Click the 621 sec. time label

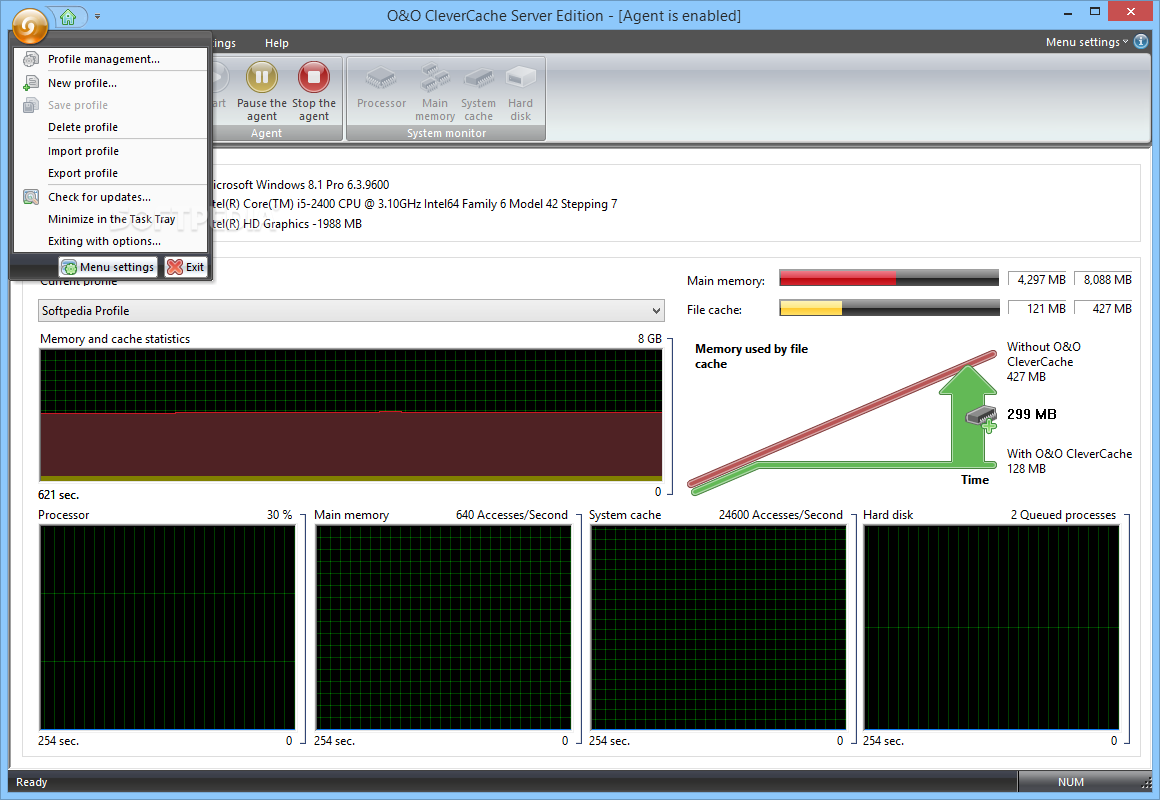tap(58, 495)
